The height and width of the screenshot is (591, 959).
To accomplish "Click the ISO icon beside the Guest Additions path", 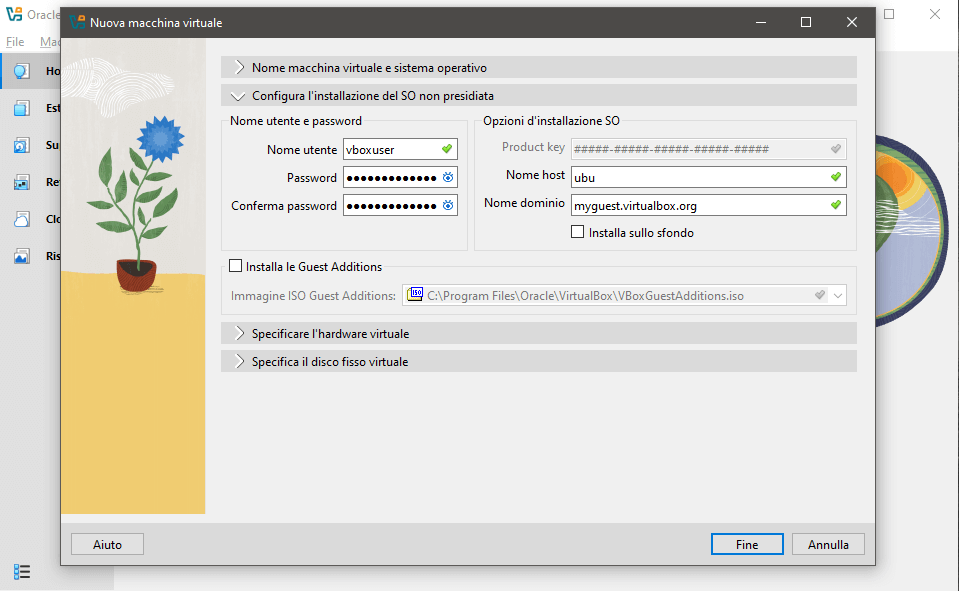I will [415, 294].
